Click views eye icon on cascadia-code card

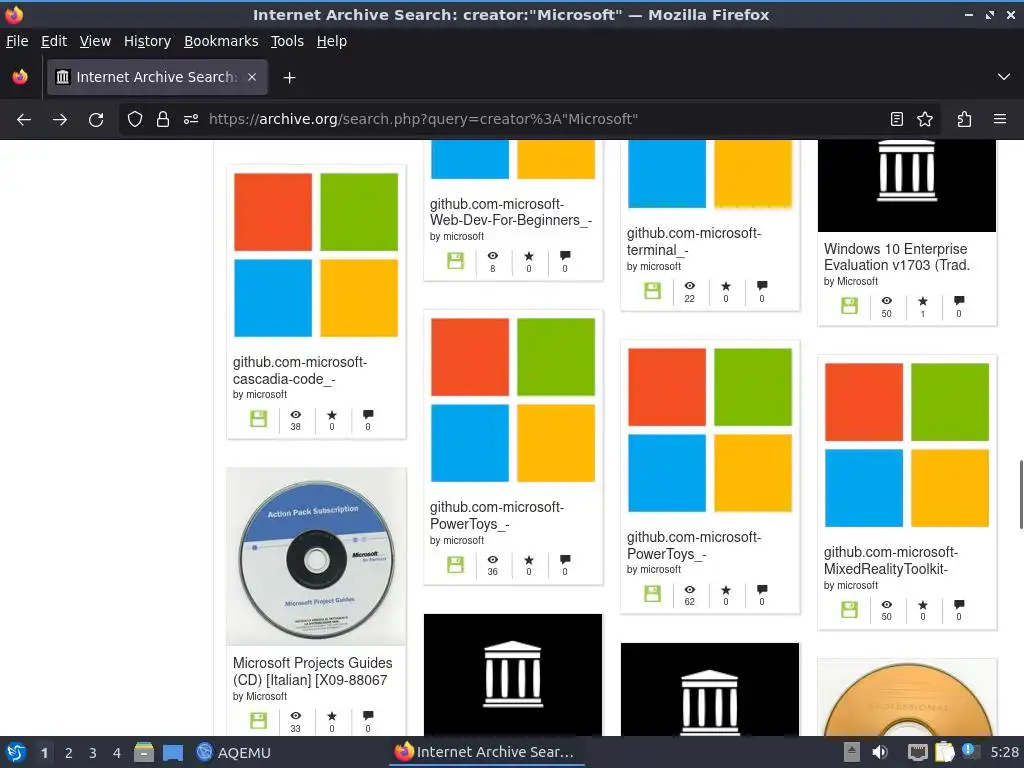click(x=296, y=415)
